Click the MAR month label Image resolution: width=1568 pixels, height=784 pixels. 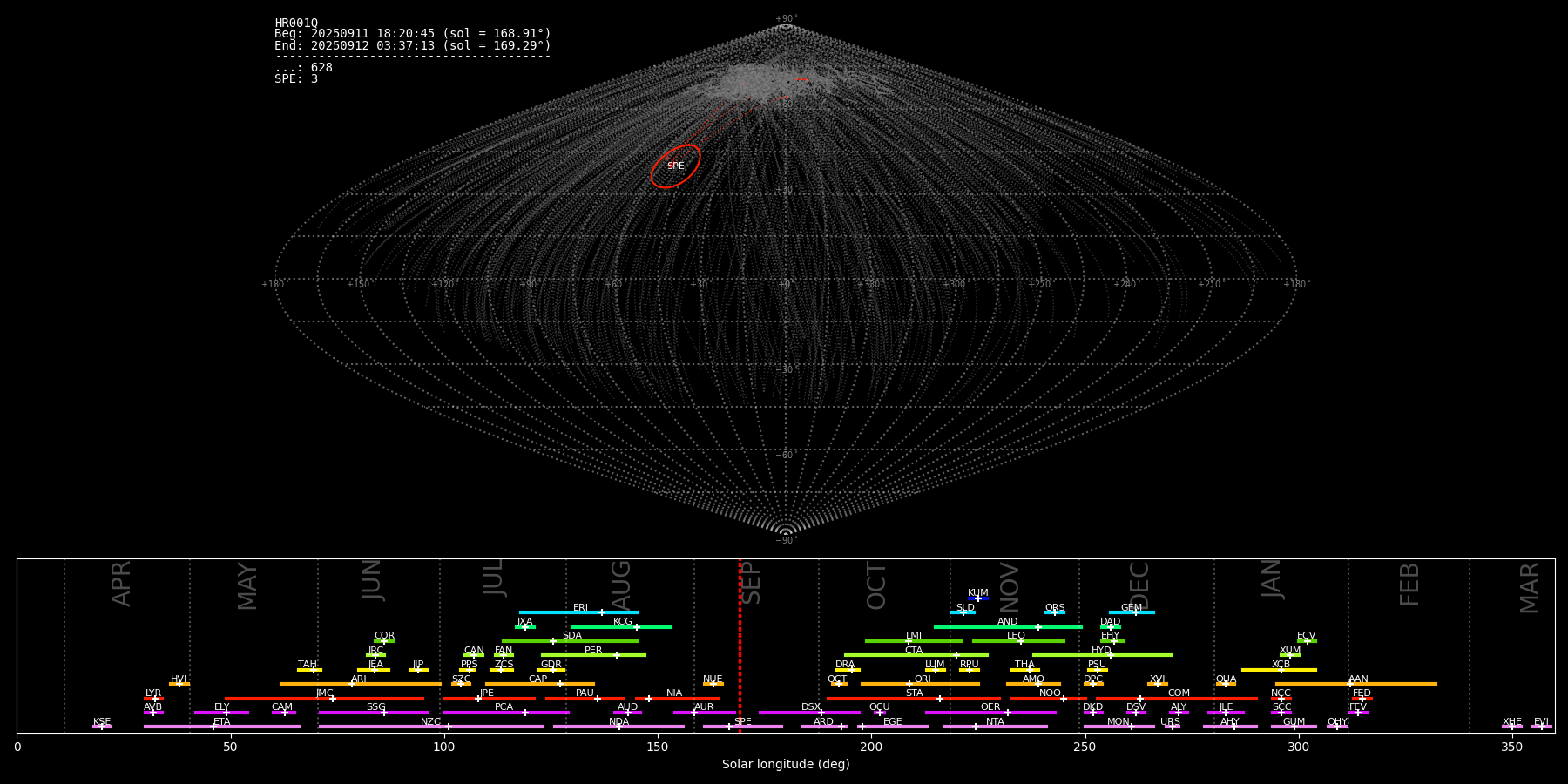click(x=1530, y=588)
